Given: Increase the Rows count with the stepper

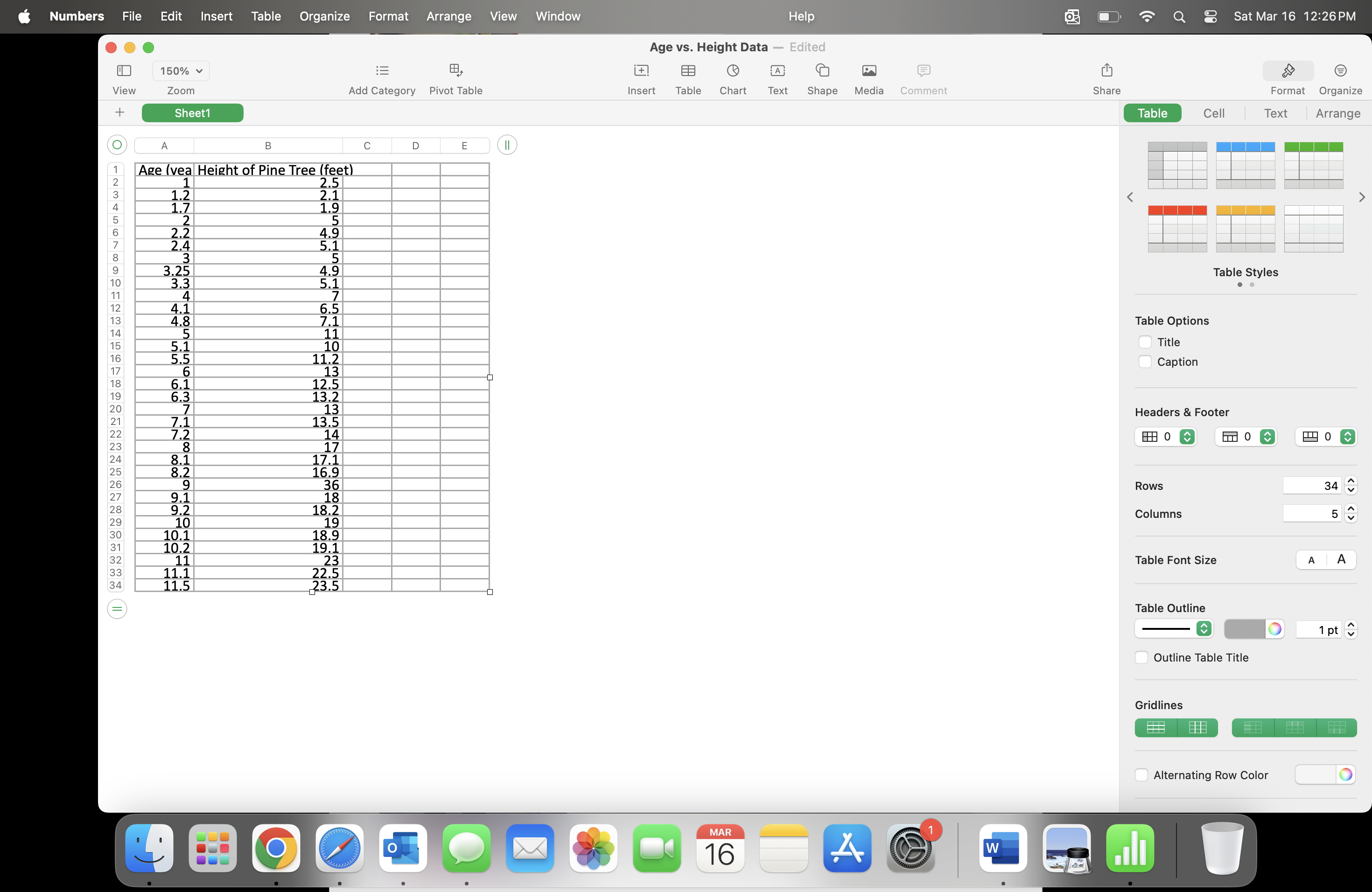Looking at the screenshot, I should tap(1351, 481).
